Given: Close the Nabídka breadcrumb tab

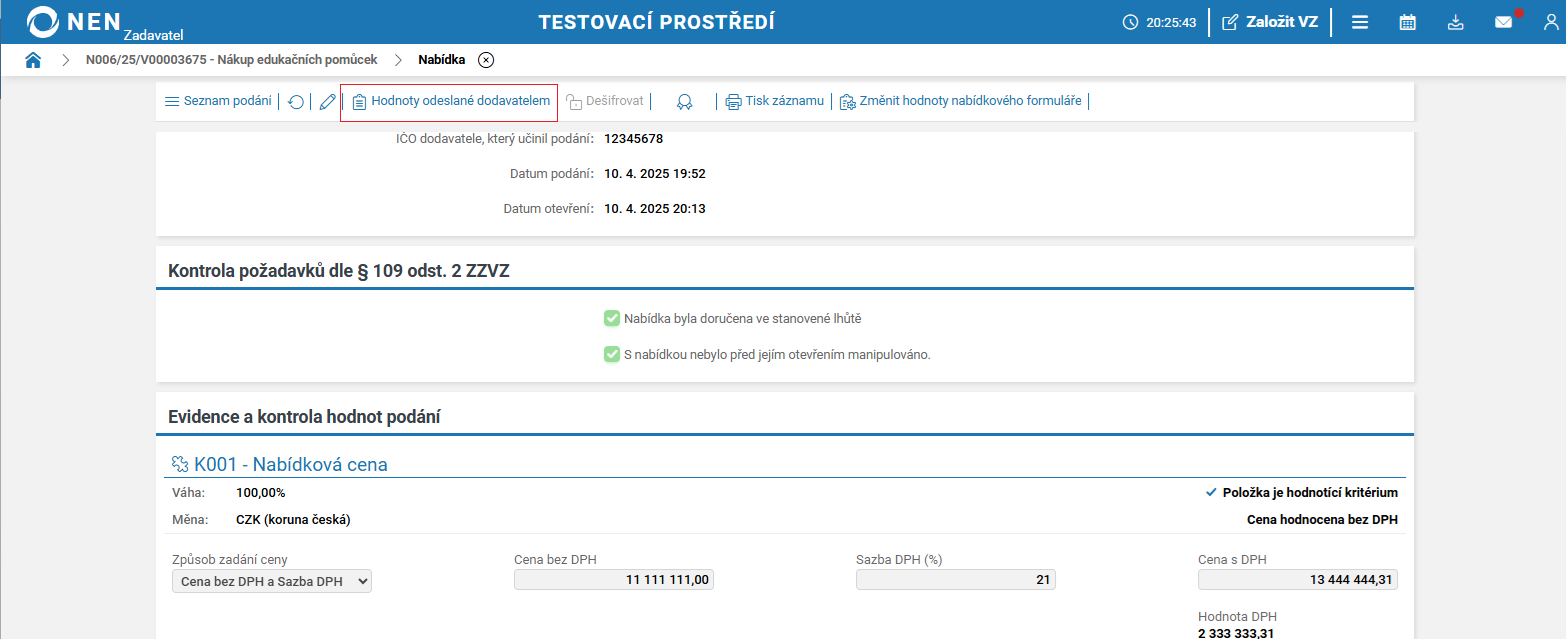Looking at the screenshot, I should [x=486, y=59].
